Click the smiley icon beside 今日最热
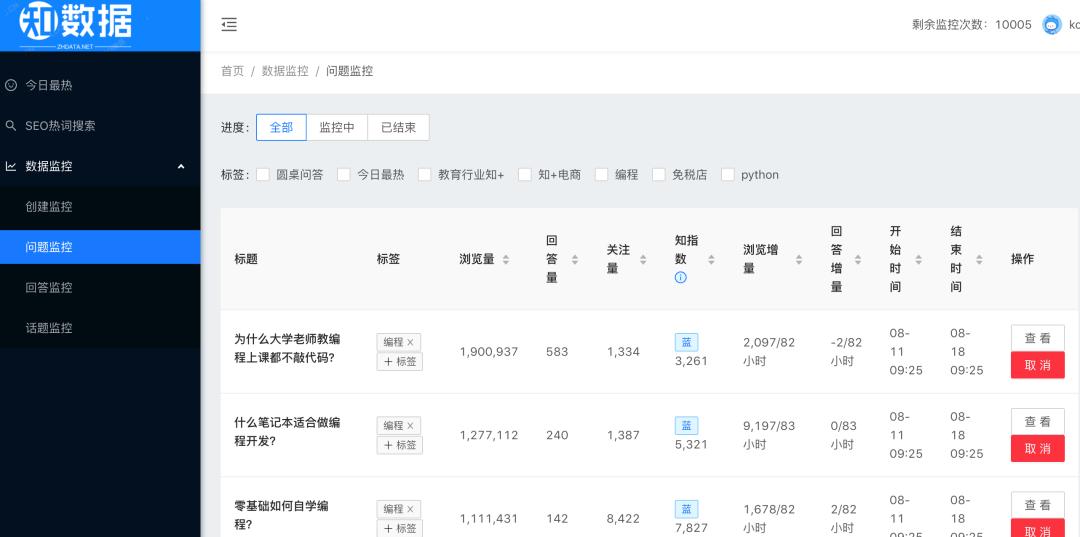The height and width of the screenshot is (537, 1080). point(10,85)
